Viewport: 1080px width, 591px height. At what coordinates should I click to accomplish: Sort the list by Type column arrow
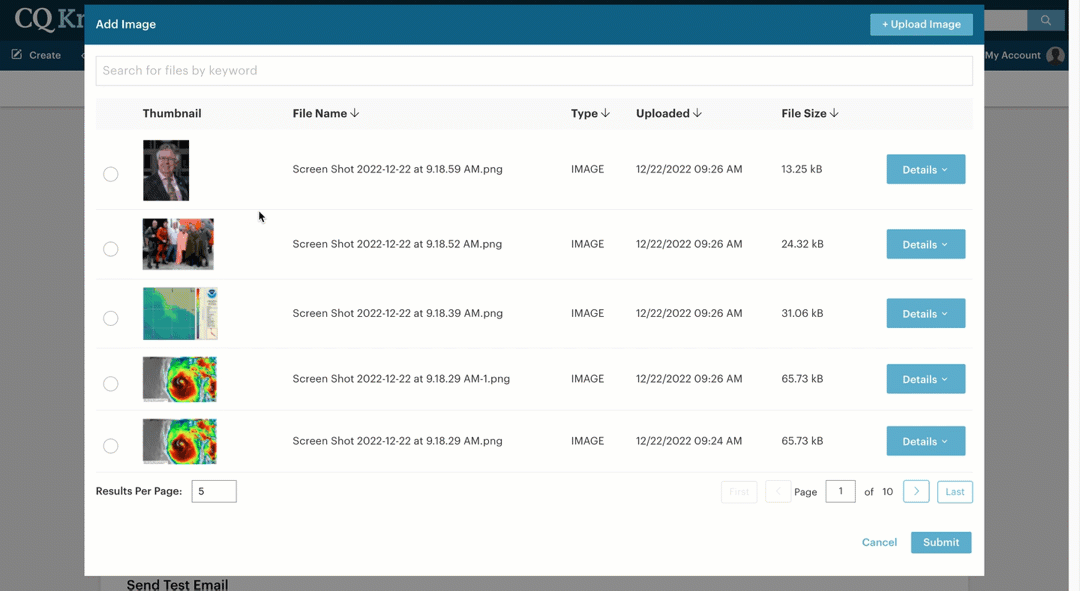click(605, 114)
